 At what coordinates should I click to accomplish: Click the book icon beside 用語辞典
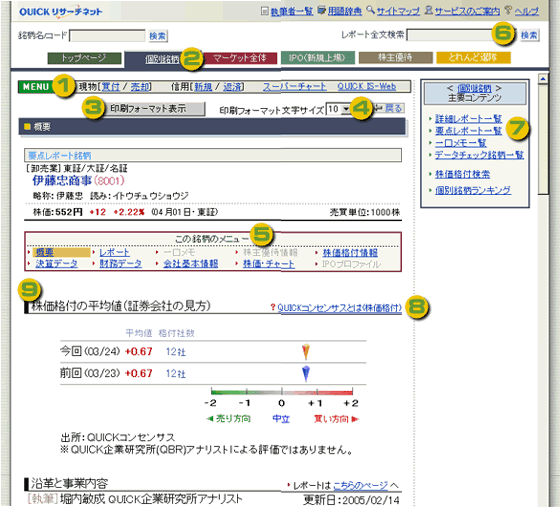(321, 11)
